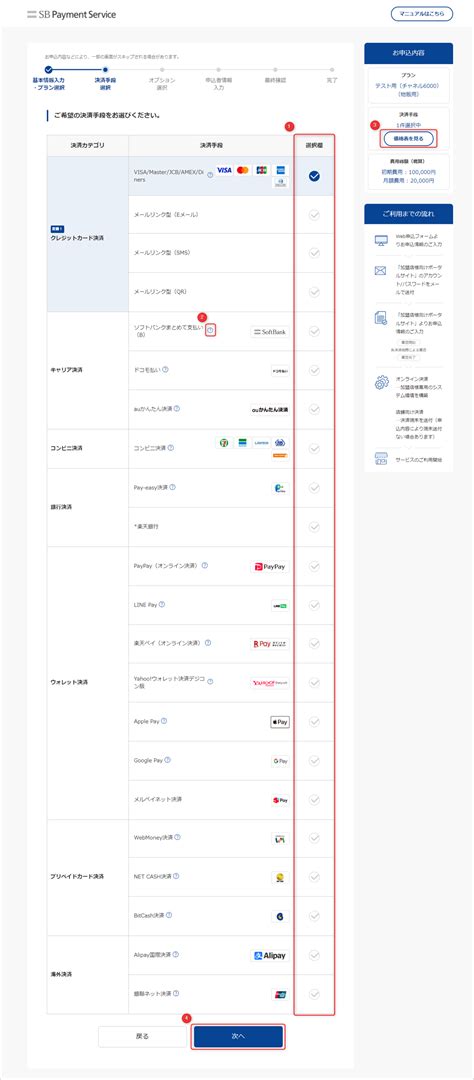Open help icon beside ドコモ払い

[x=165, y=369]
